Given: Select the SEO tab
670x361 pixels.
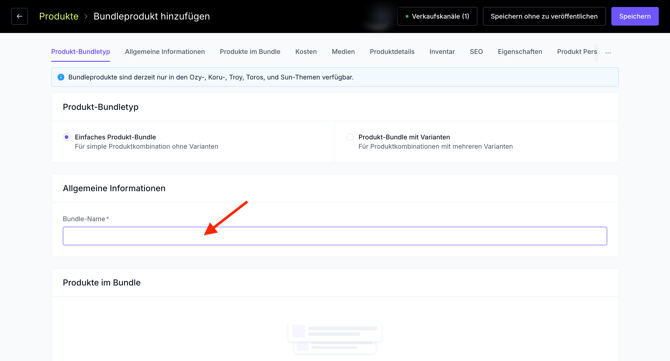Looking at the screenshot, I should coord(476,52).
